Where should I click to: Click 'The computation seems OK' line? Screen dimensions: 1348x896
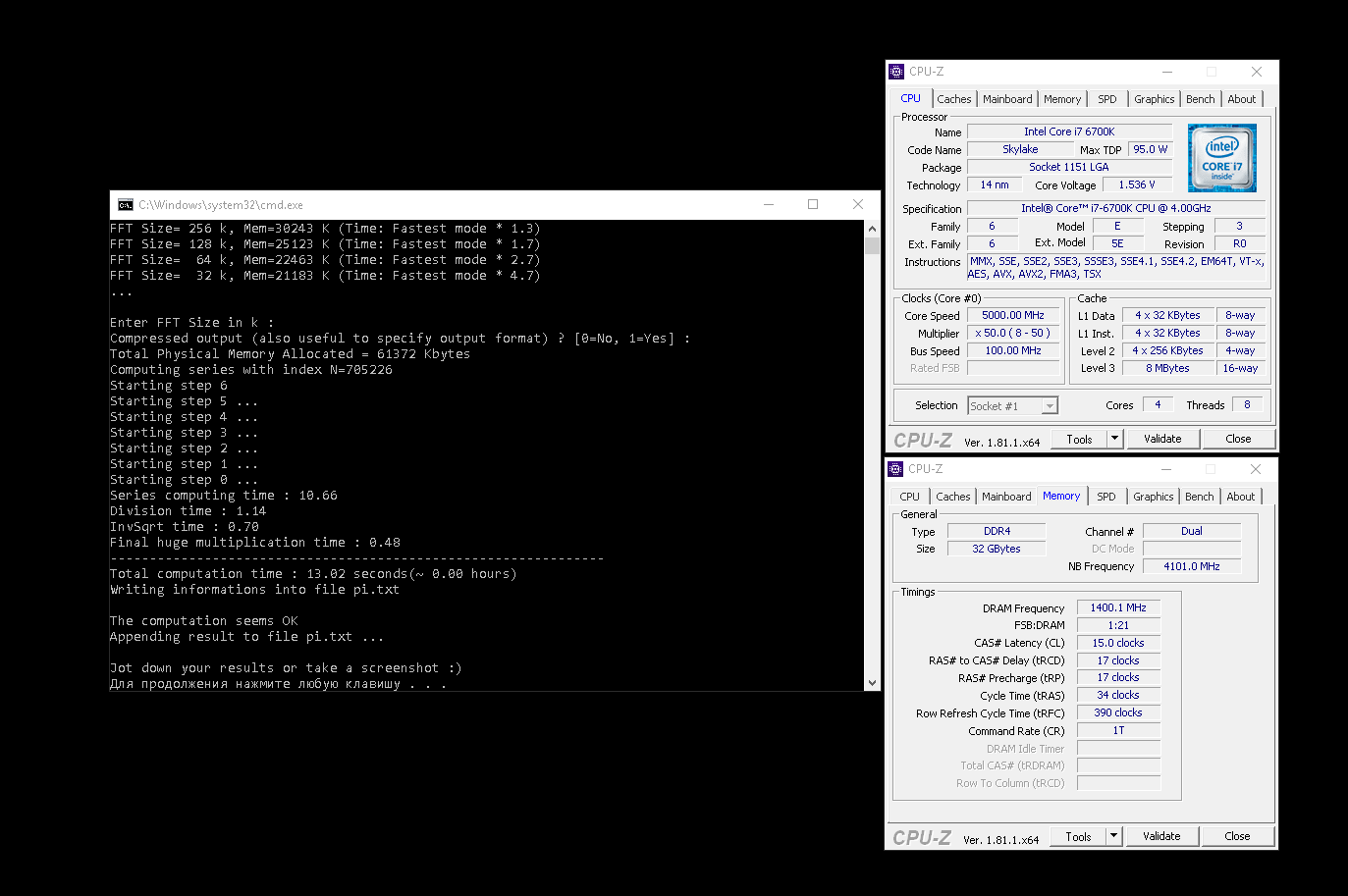tap(204, 621)
